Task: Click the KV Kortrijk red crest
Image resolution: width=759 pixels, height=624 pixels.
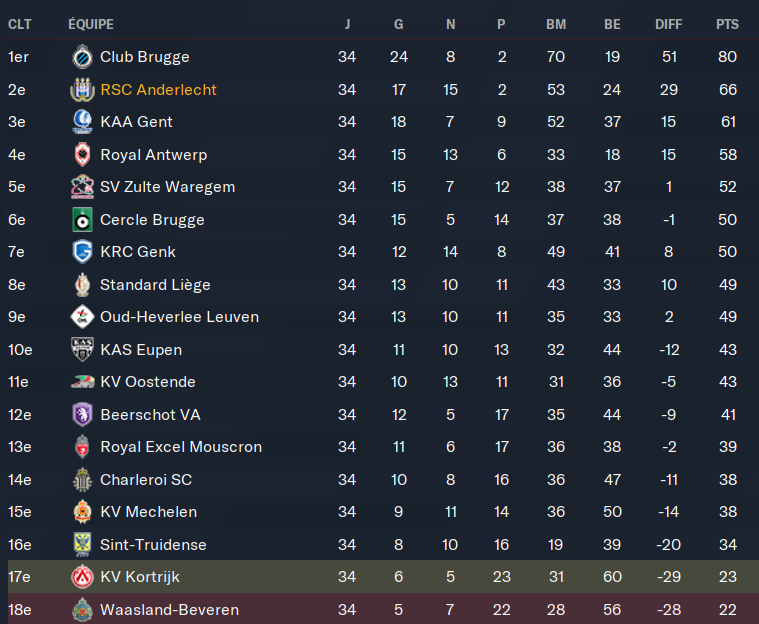Action: [81, 577]
